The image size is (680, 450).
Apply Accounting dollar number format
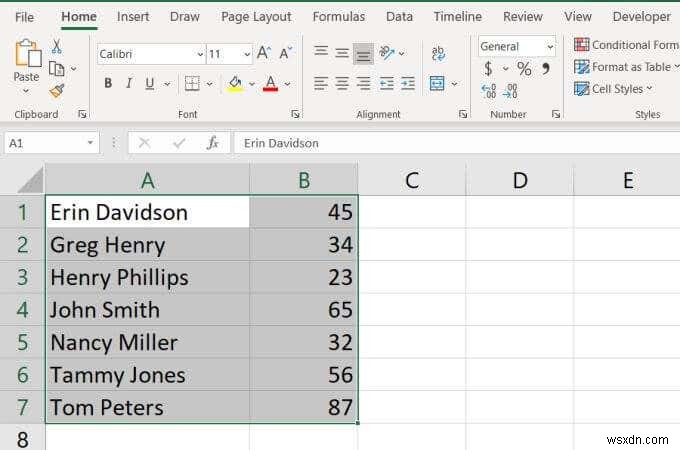pyautogui.click(x=488, y=68)
